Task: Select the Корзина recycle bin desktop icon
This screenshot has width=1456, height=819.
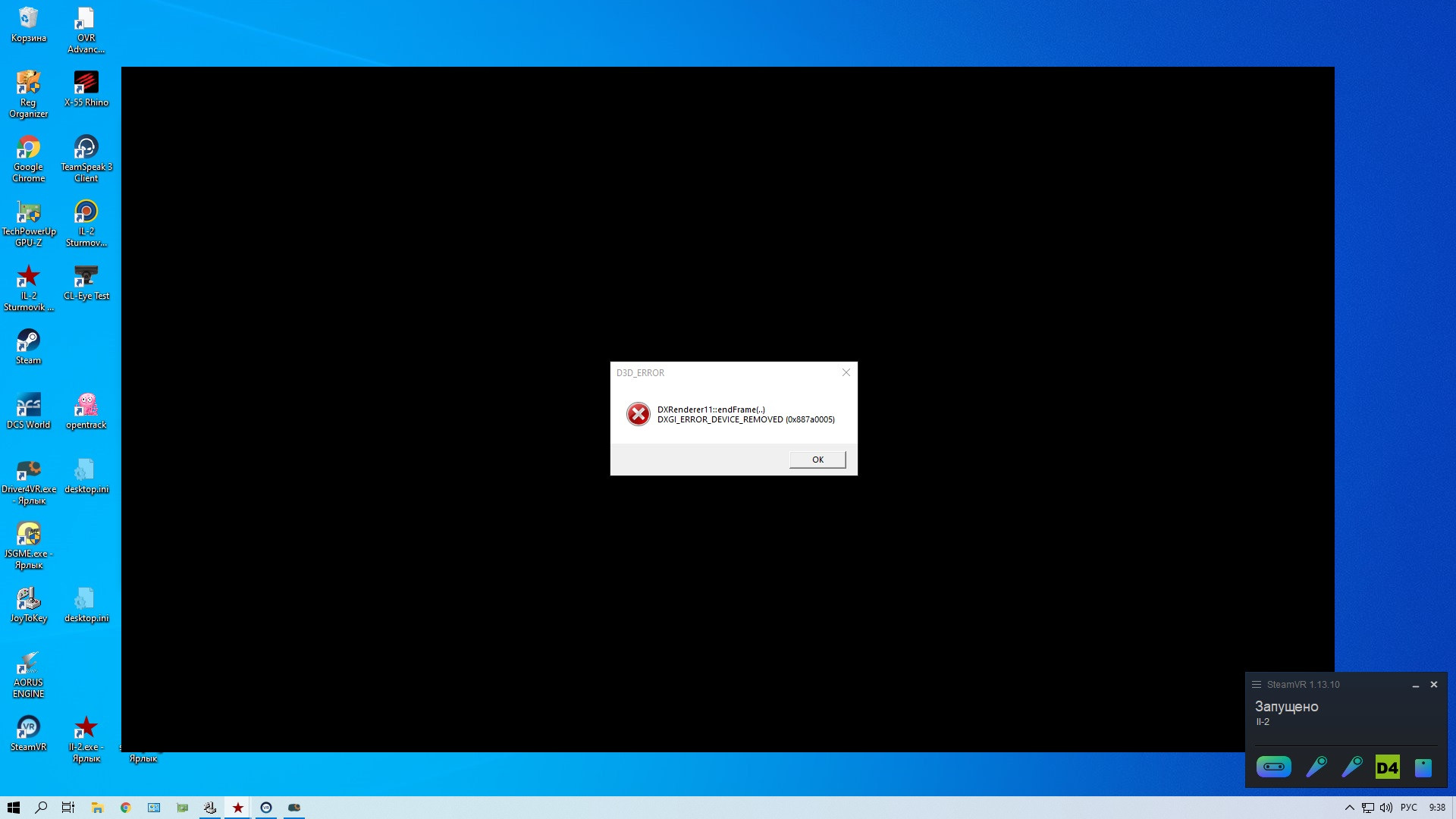Action: click(28, 24)
